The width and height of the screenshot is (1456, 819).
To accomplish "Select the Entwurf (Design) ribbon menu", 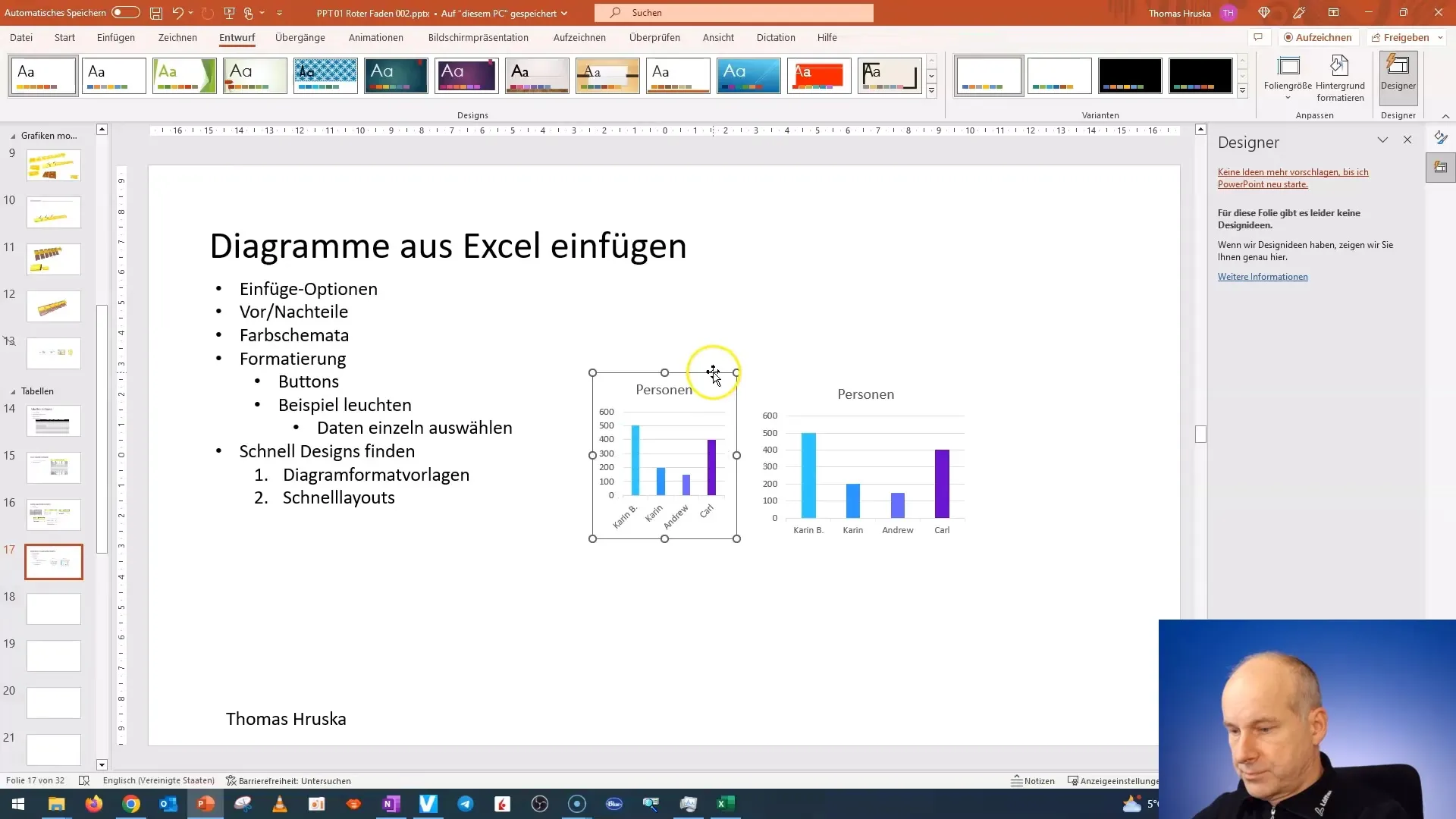I will 237,37.
